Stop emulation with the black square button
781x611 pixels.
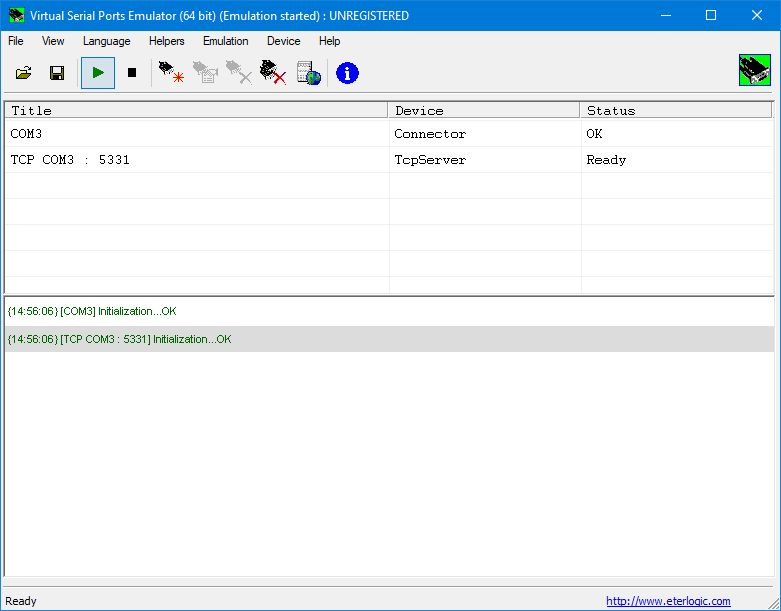131,73
